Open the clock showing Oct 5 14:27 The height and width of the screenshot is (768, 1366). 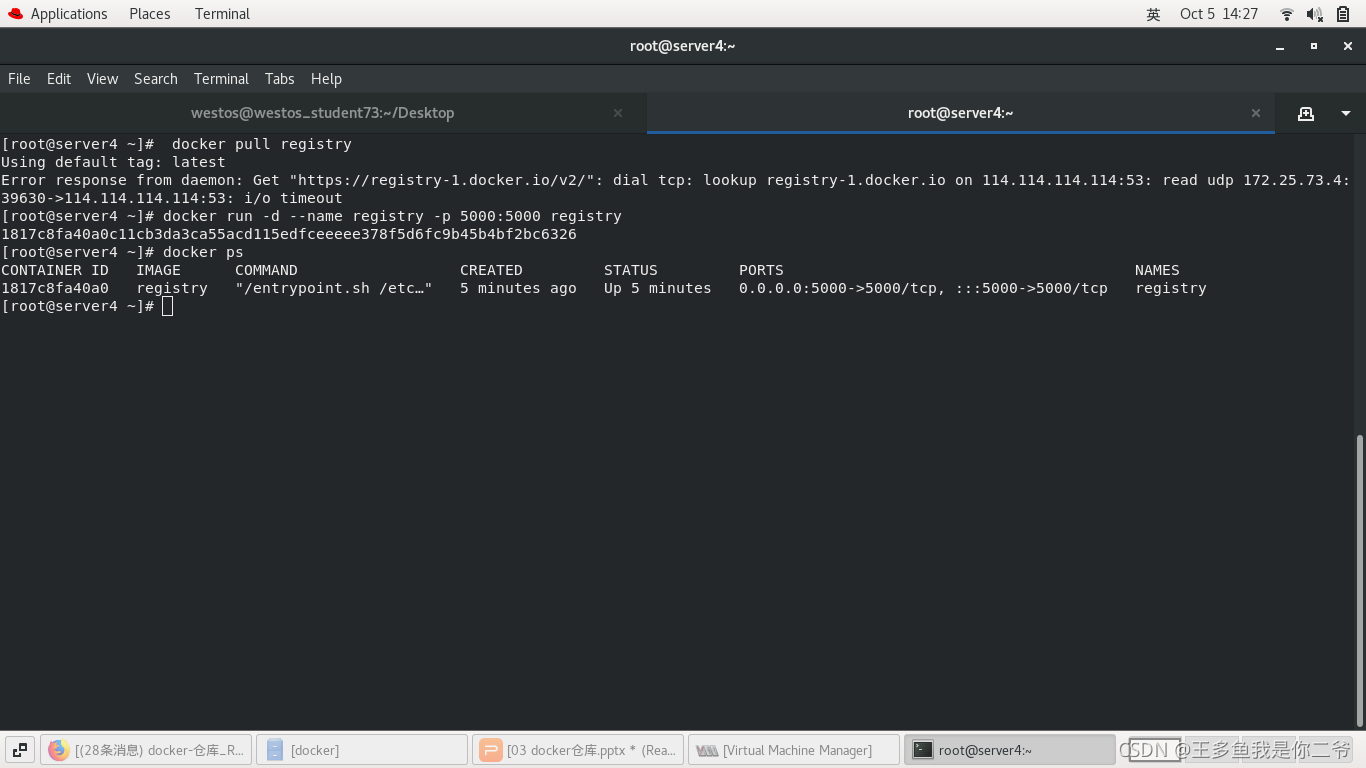[x=1219, y=14]
